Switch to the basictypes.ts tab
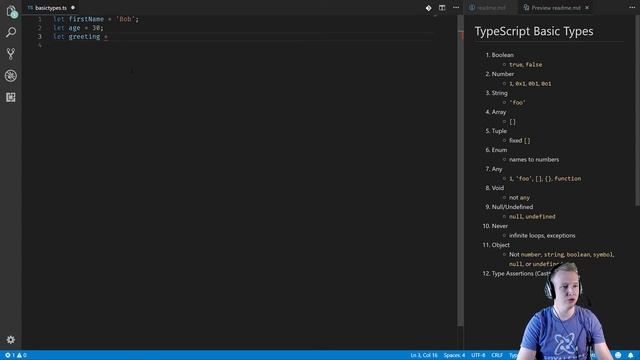 (51, 8)
